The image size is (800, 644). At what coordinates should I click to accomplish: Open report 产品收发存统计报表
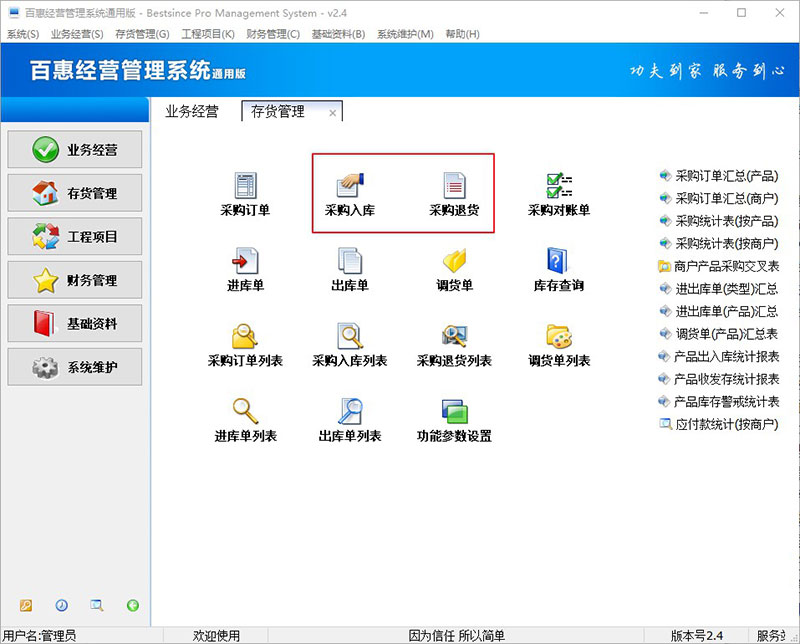(719, 379)
